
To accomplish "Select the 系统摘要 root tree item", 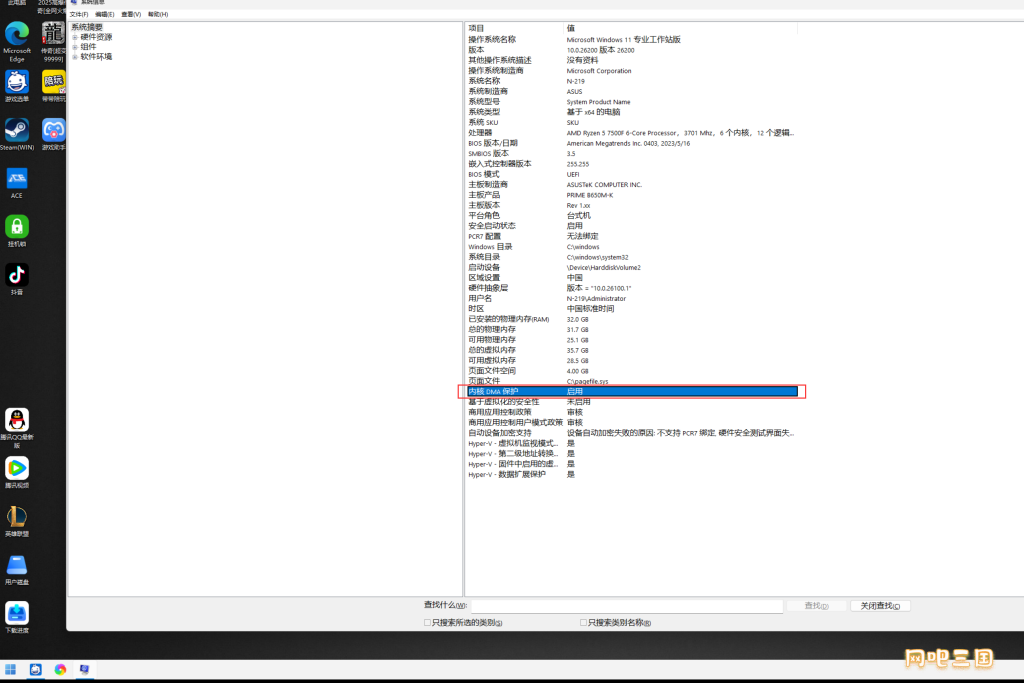I will [x=87, y=27].
